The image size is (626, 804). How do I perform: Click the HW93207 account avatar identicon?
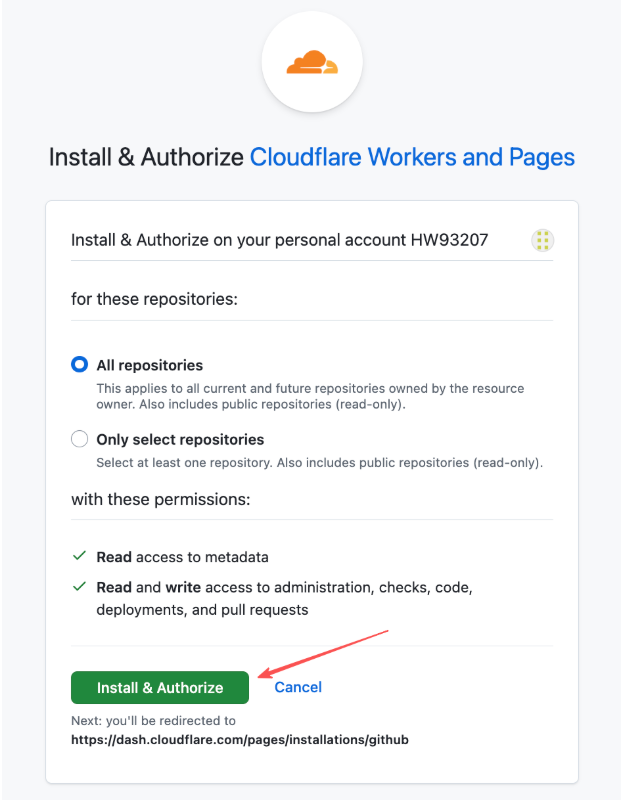click(542, 240)
